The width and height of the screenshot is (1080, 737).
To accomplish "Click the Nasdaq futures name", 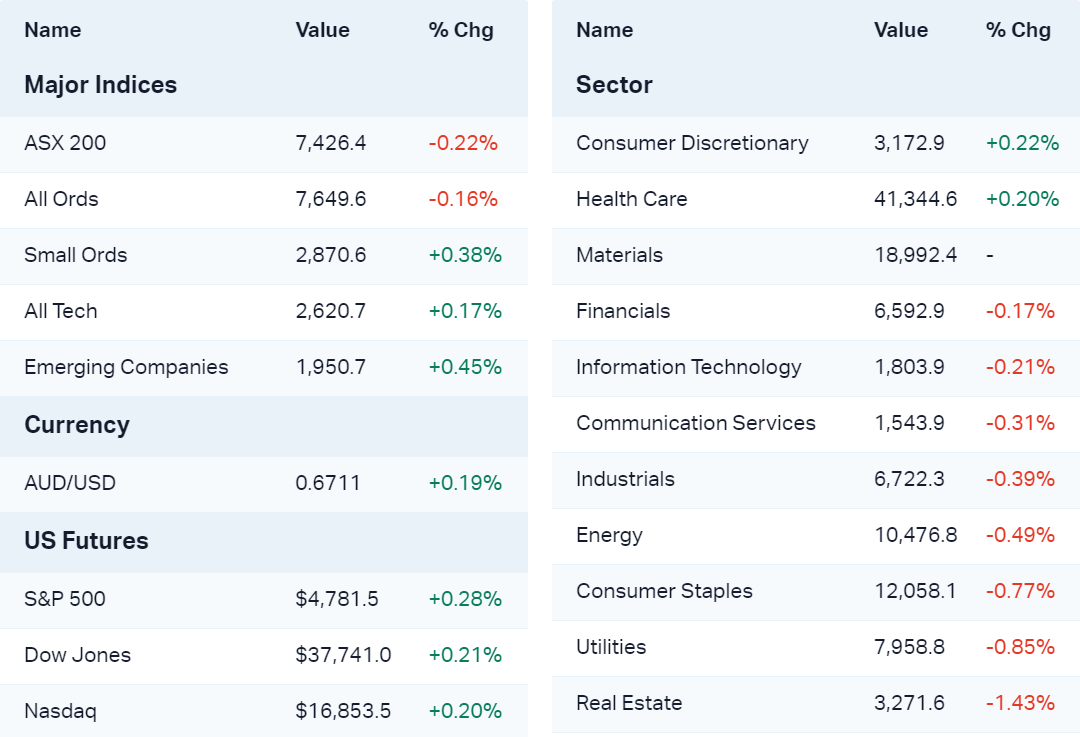I will point(61,711).
